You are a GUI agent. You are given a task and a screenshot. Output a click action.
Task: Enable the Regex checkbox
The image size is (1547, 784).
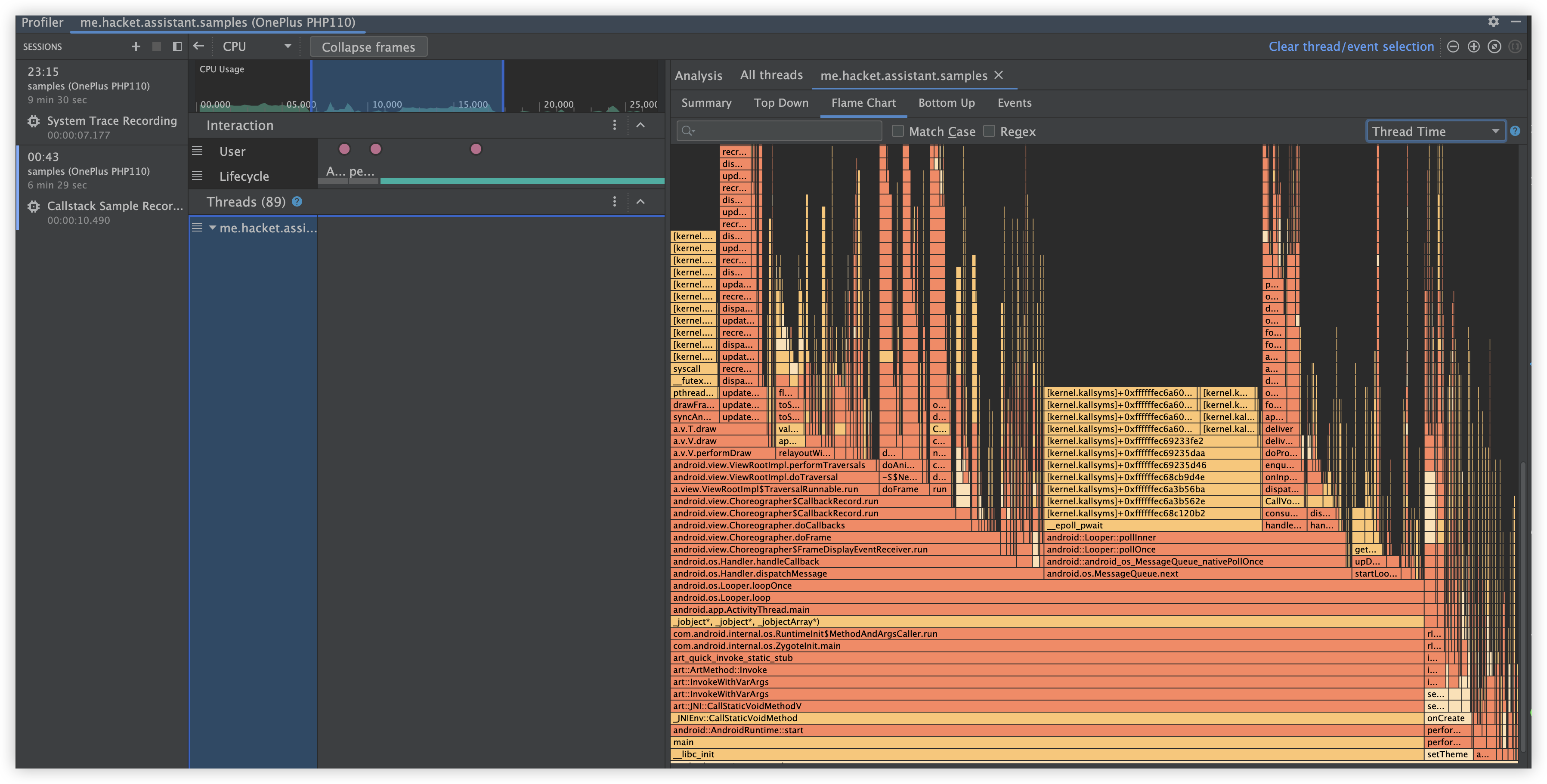click(988, 131)
